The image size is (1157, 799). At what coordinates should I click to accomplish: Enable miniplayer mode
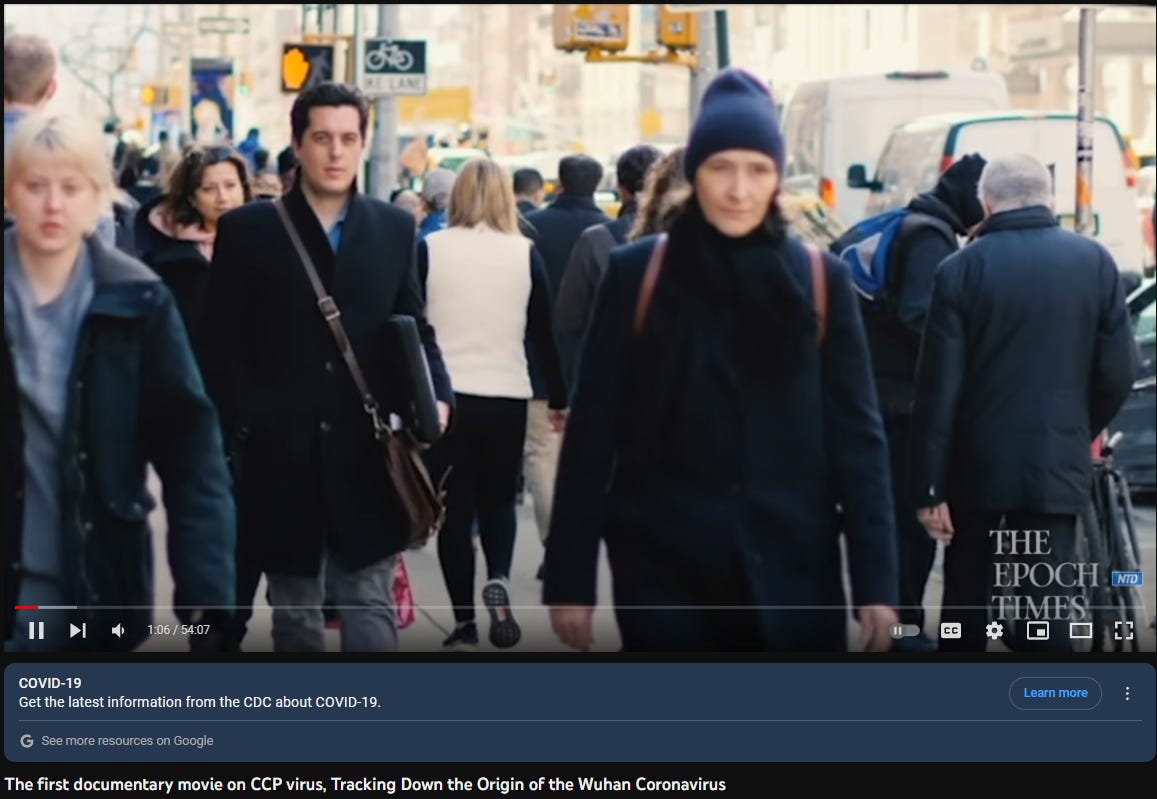(1038, 630)
